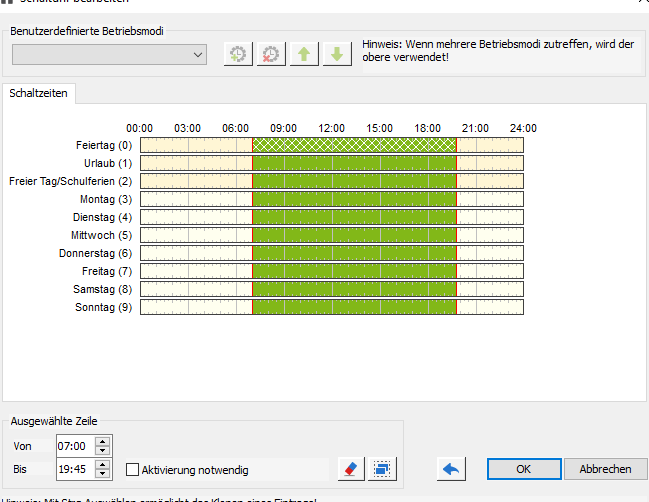The image size is (649, 502).
Task: Erase selected entry with eraser icon
Action: (x=351, y=469)
